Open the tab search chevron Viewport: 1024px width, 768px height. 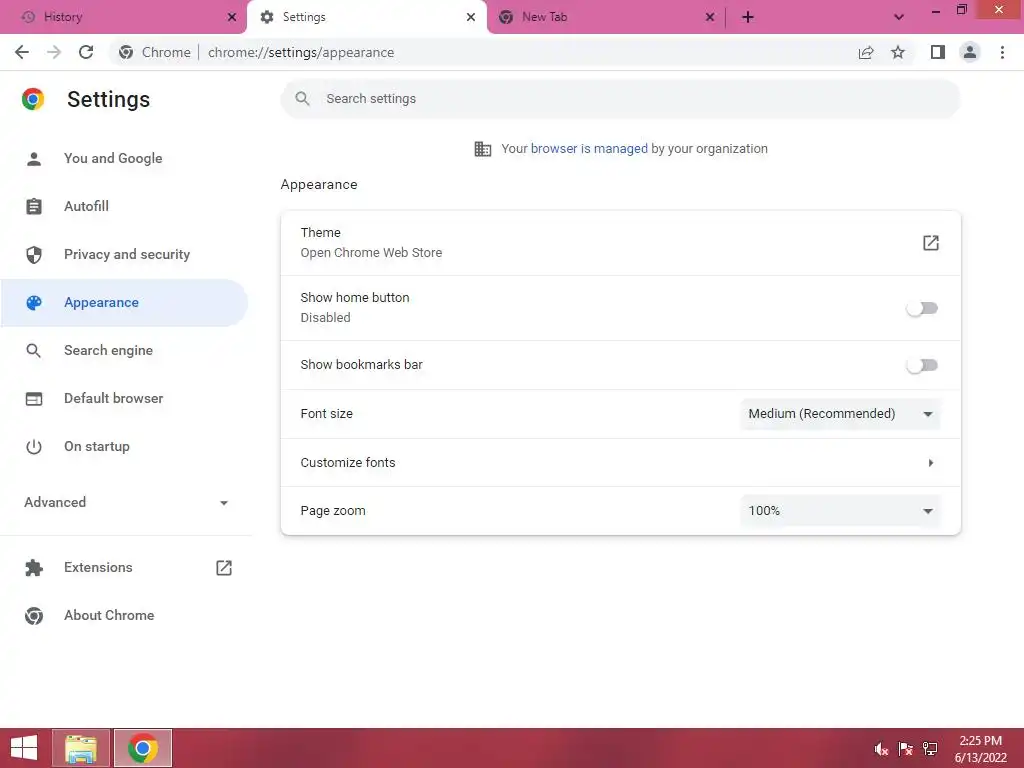(x=899, y=17)
